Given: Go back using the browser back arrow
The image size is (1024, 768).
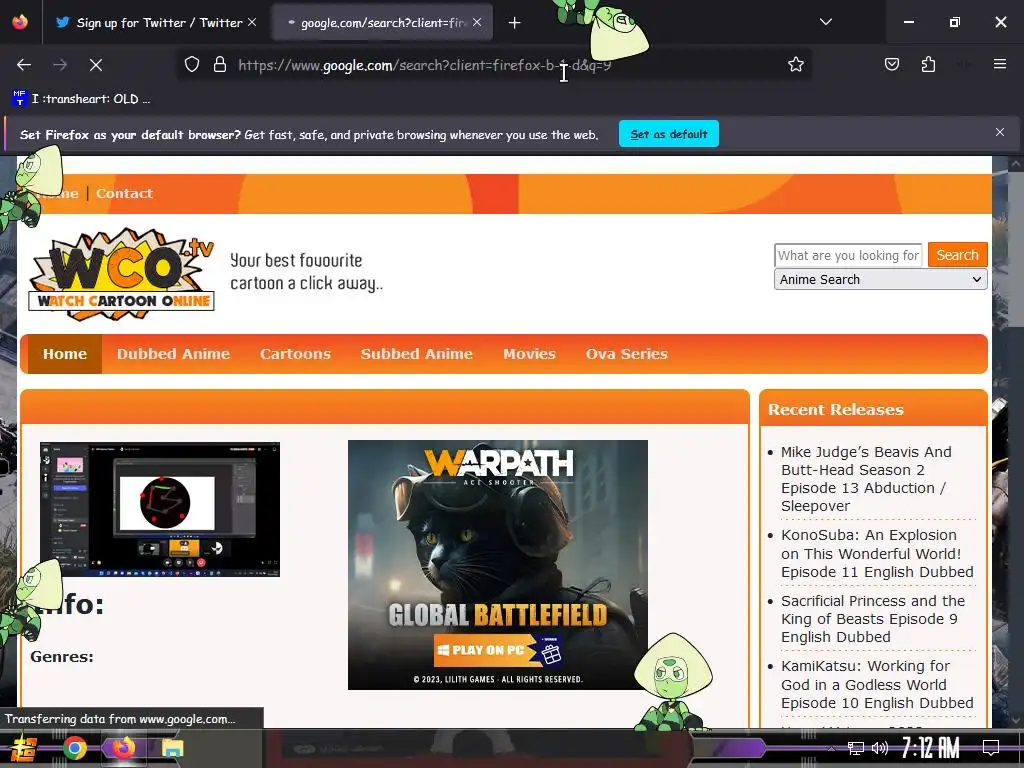Looking at the screenshot, I should coord(24,65).
